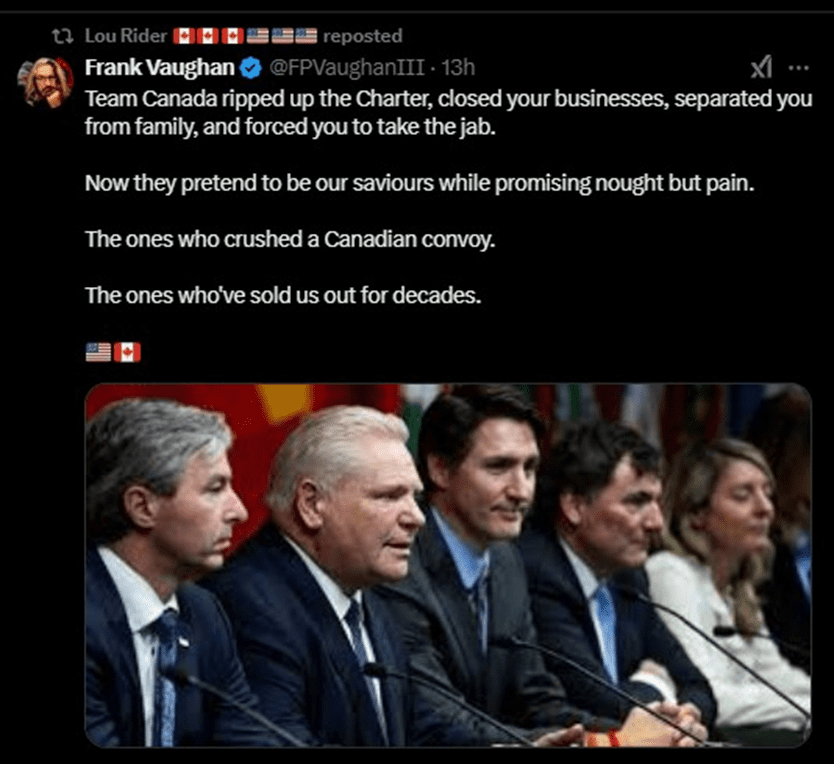Open the three-dot More options menu
The height and width of the screenshot is (764, 834).
tap(798, 68)
